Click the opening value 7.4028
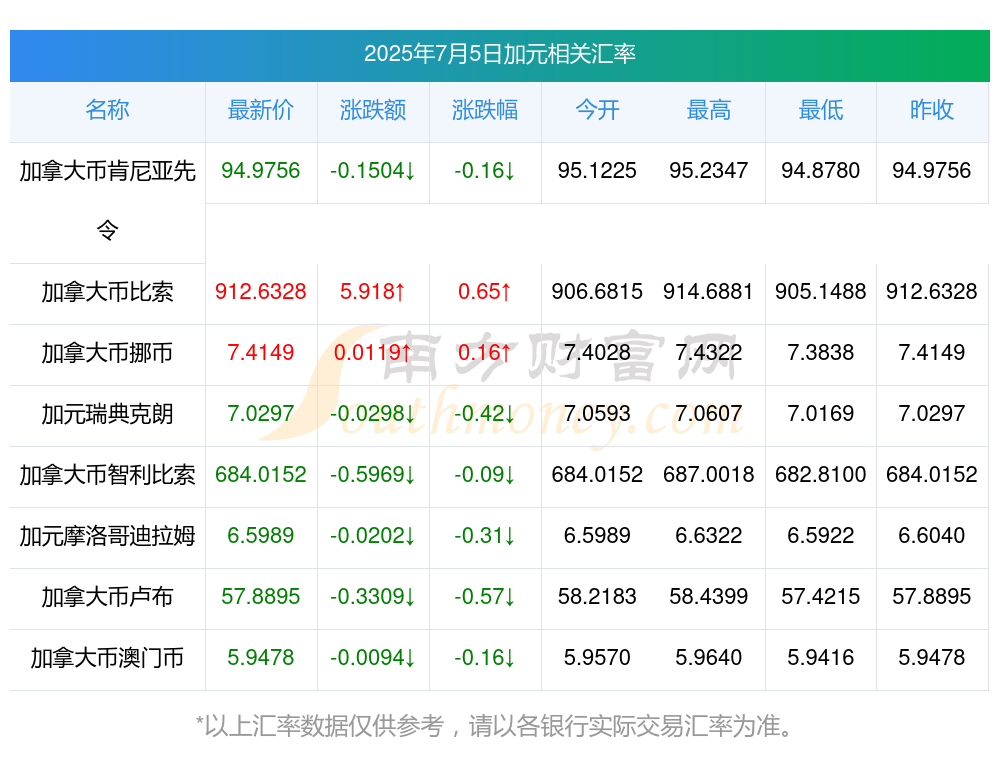The image size is (1000, 757). pos(597,353)
